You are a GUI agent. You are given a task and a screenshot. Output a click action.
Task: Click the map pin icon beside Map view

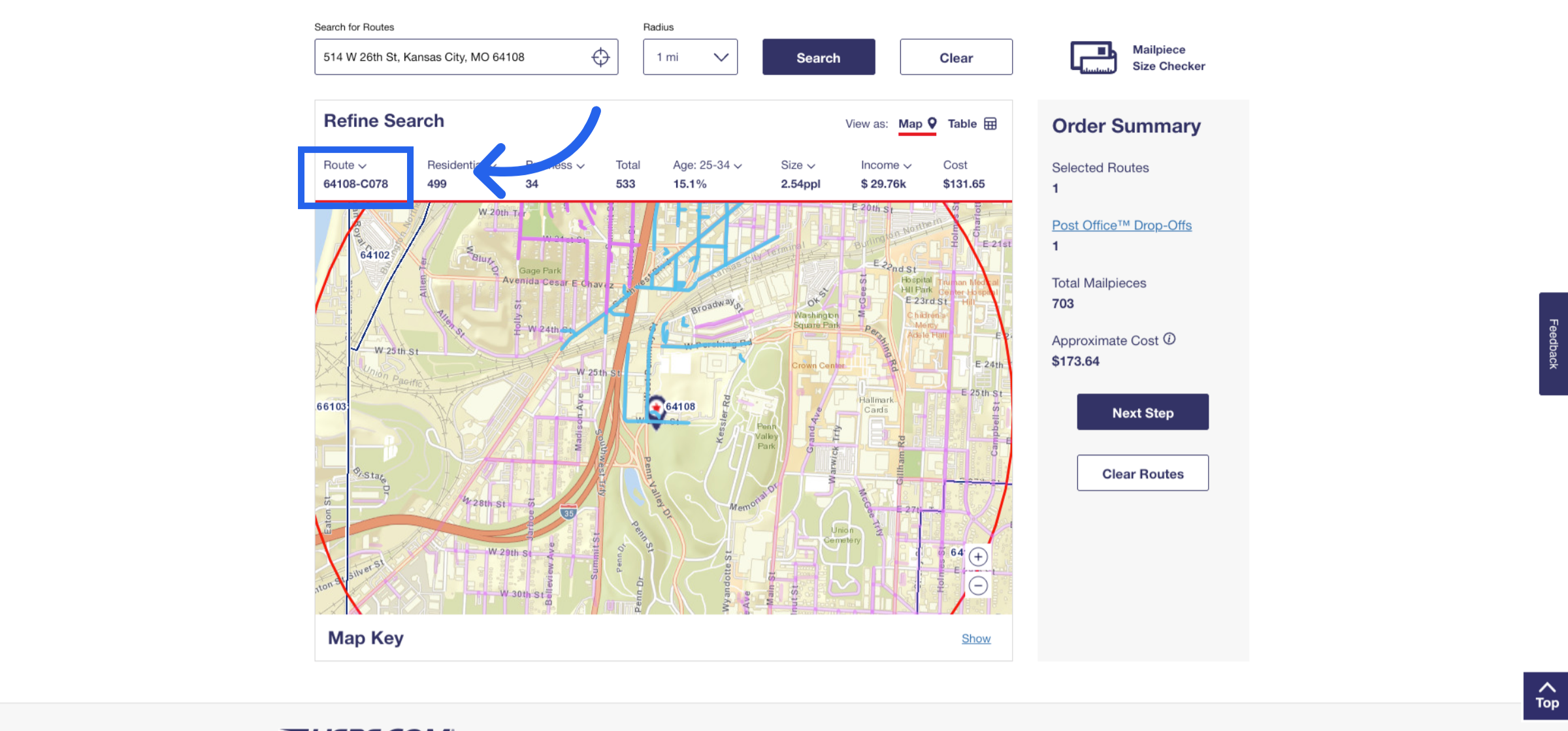pos(932,123)
